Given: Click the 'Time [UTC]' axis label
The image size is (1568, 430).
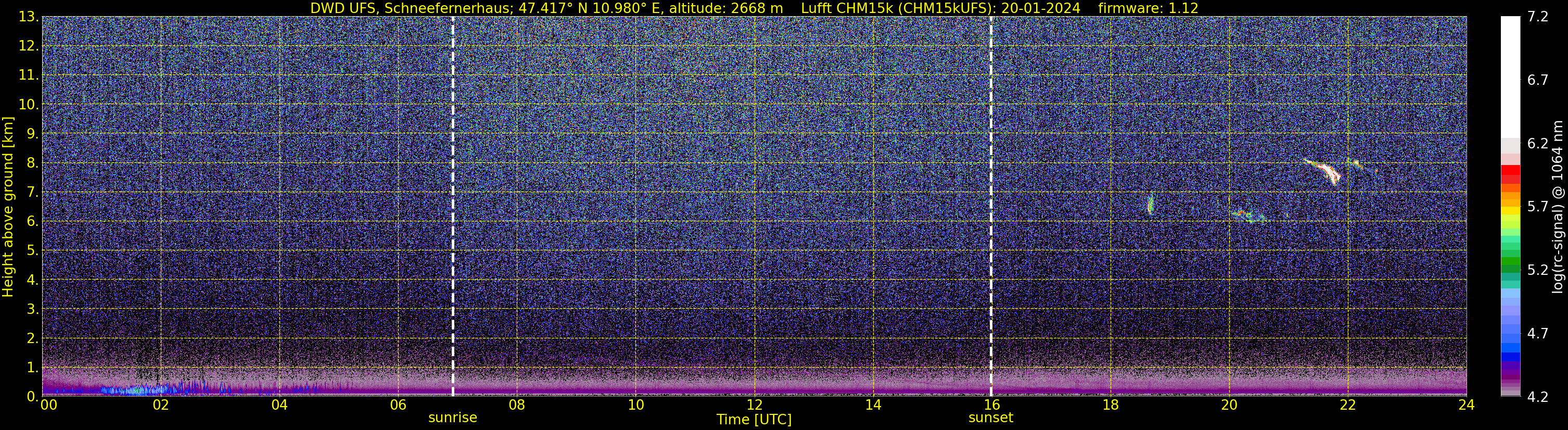Looking at the screenshot, I should tap(754, 420).
